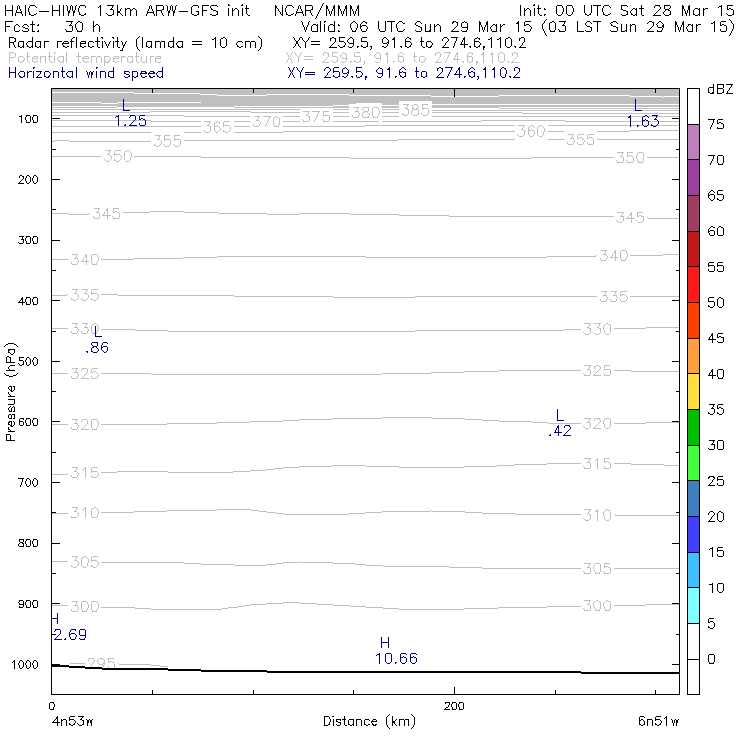Click the '4n53w' start coordinate label
This screenshot has width=740, height=740.
click(72, 722)
